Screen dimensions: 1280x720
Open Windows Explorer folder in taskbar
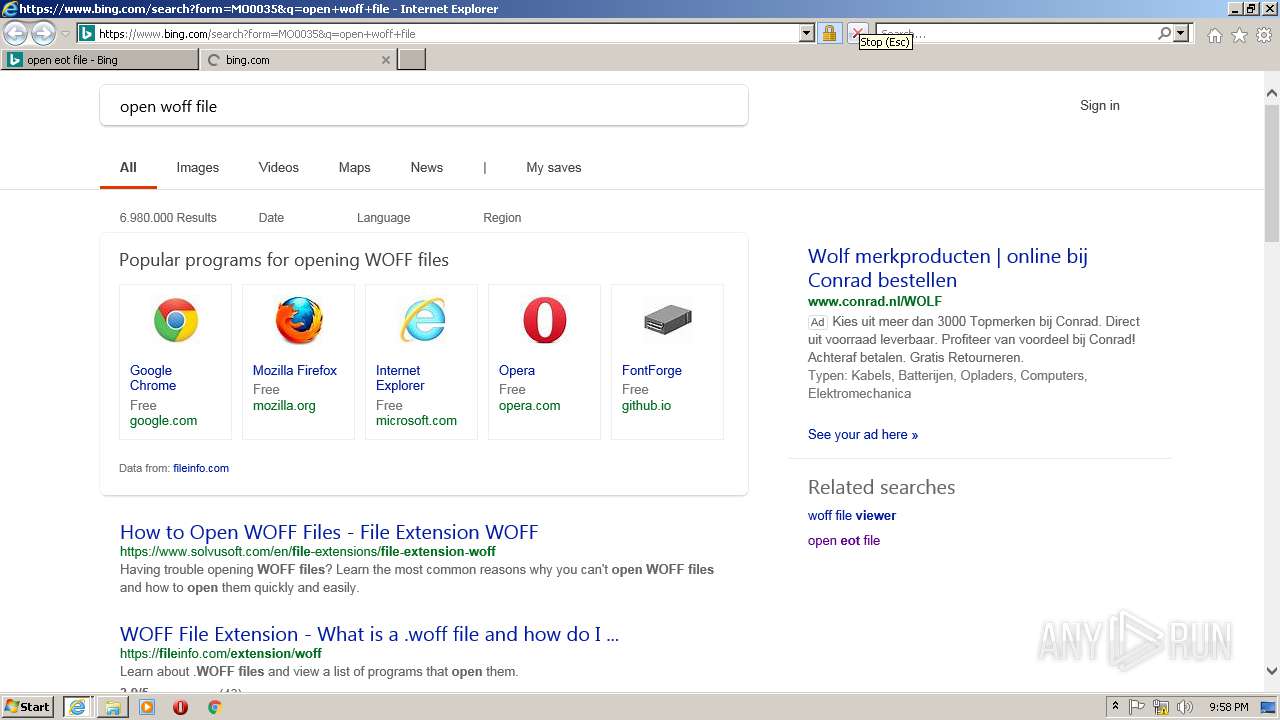click(x=112, y=707)
